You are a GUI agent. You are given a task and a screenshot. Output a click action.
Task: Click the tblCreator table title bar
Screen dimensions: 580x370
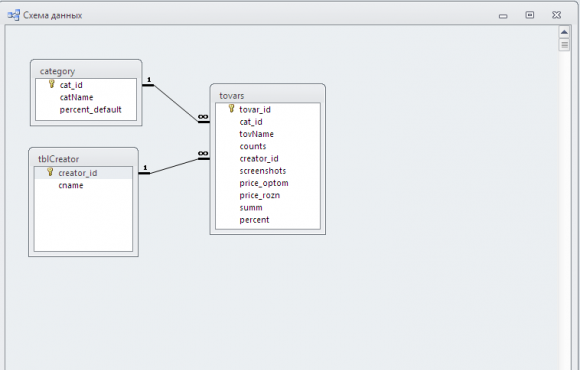tap(83, 159)
